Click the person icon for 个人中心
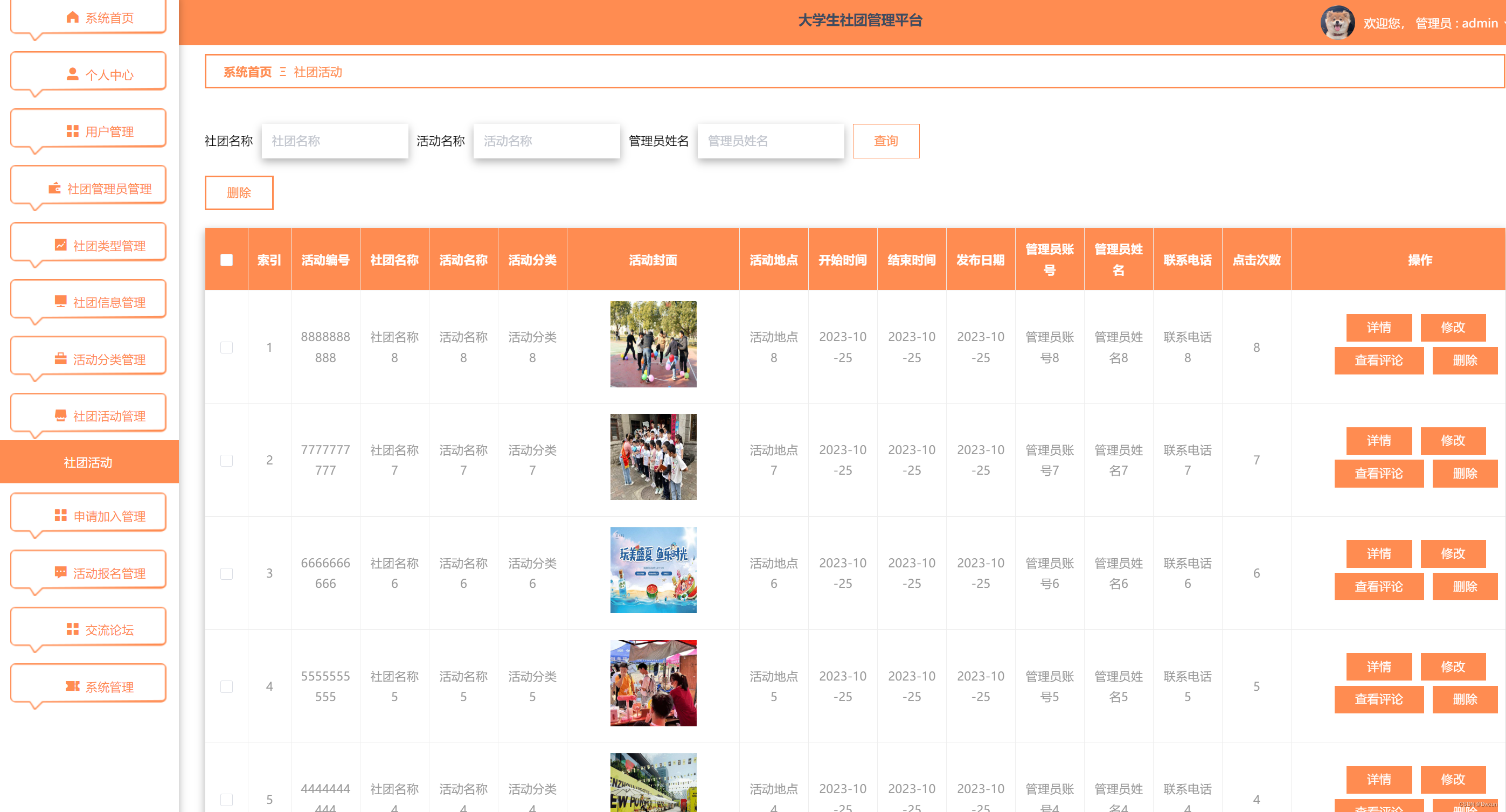Screen dimensions: 1506x812 coord(73,73)
